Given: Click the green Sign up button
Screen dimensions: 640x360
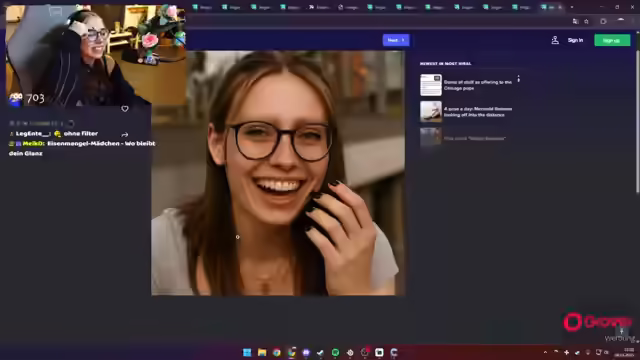Looking at the screenshot, I should point(612,40).
